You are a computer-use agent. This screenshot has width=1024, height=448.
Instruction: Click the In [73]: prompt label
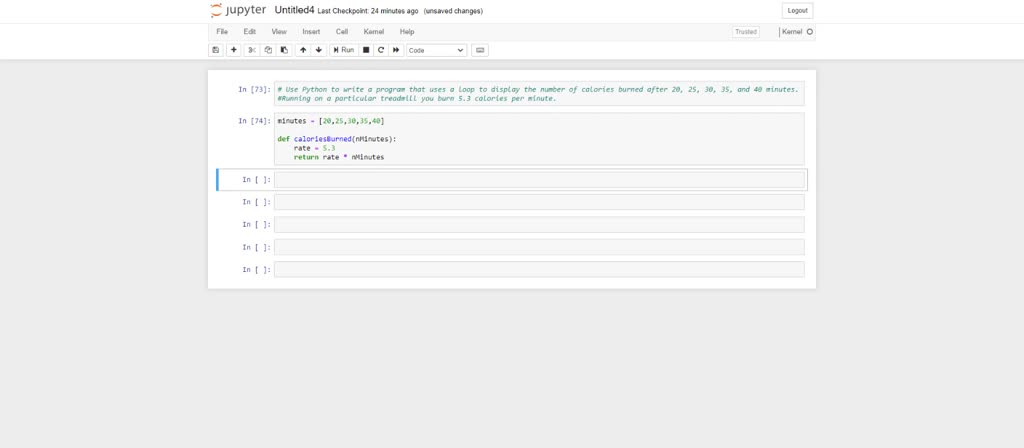click(254, 89)
